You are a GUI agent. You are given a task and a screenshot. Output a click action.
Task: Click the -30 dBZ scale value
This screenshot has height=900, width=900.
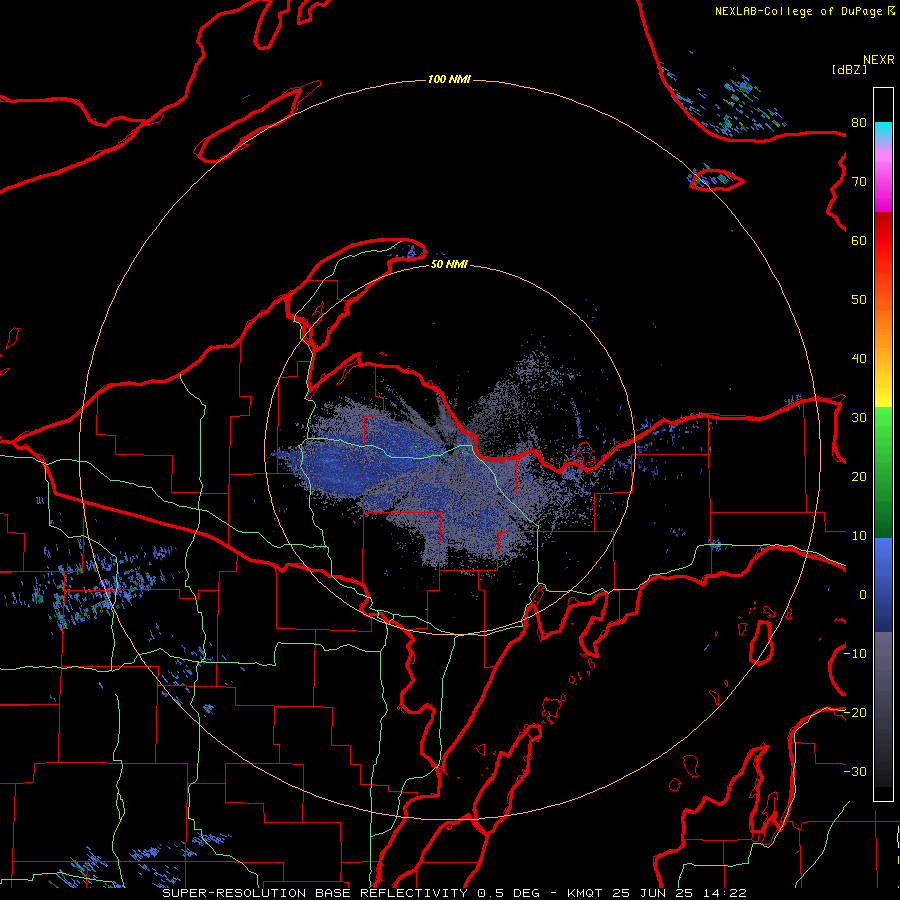click(x=855, y=772)
